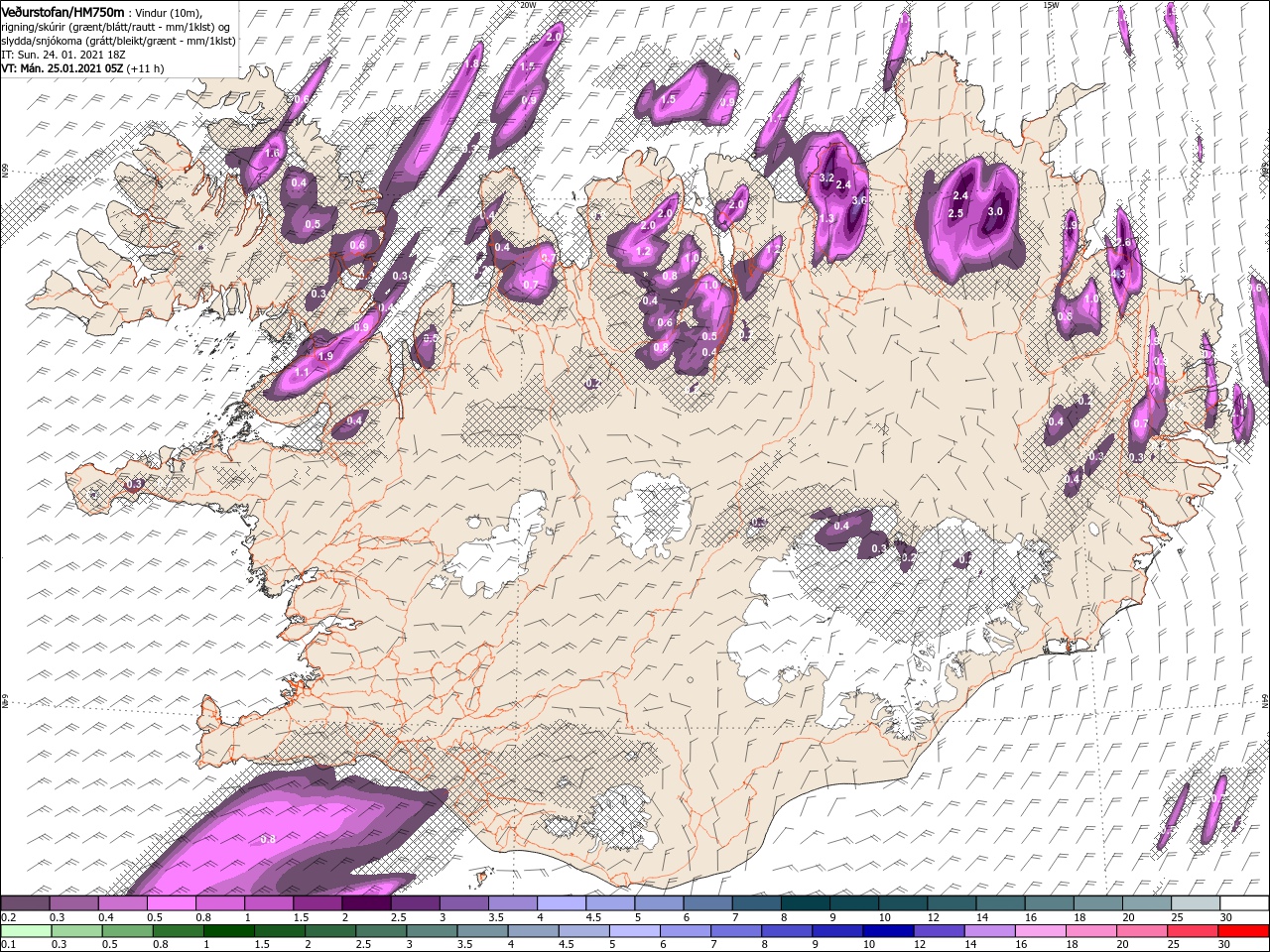Pick the upper legend swatch starting at 12
This screenshot has width=1270, height=952.
coord(951,903)
